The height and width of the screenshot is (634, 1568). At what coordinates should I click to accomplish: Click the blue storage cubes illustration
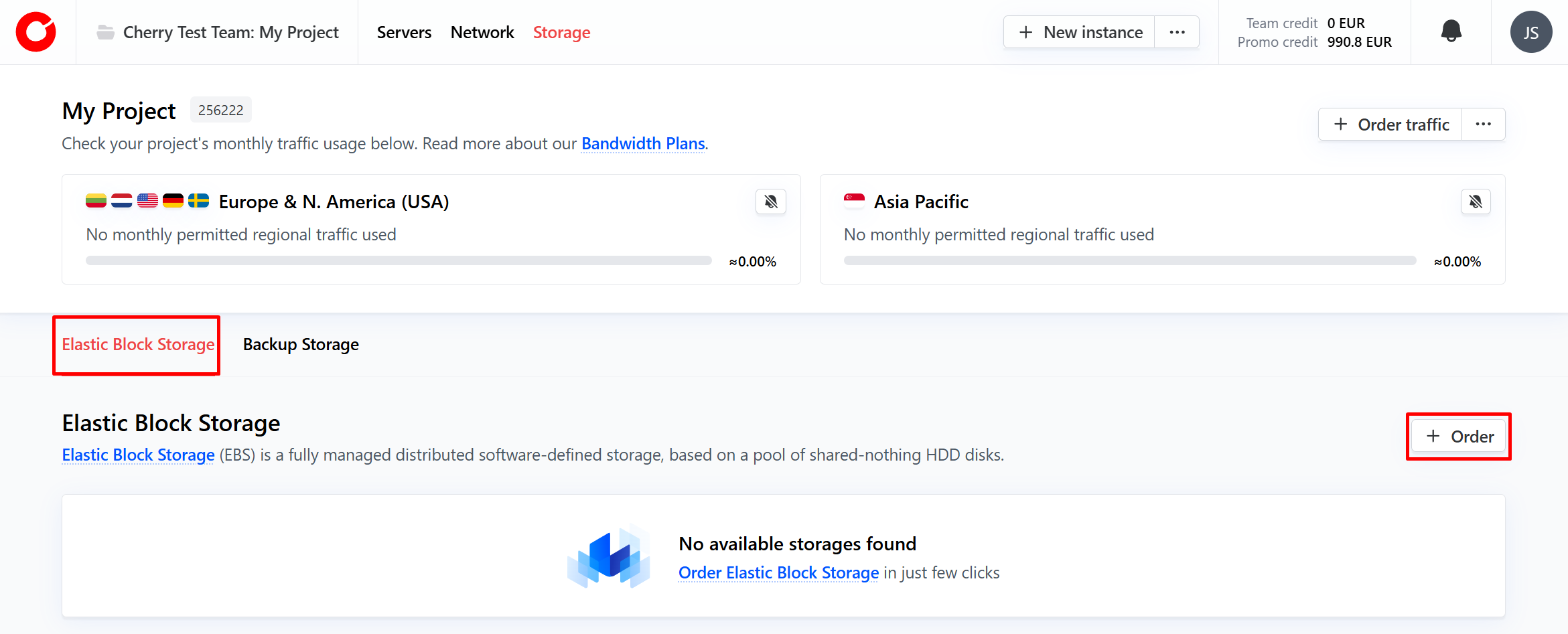(608, 557)
